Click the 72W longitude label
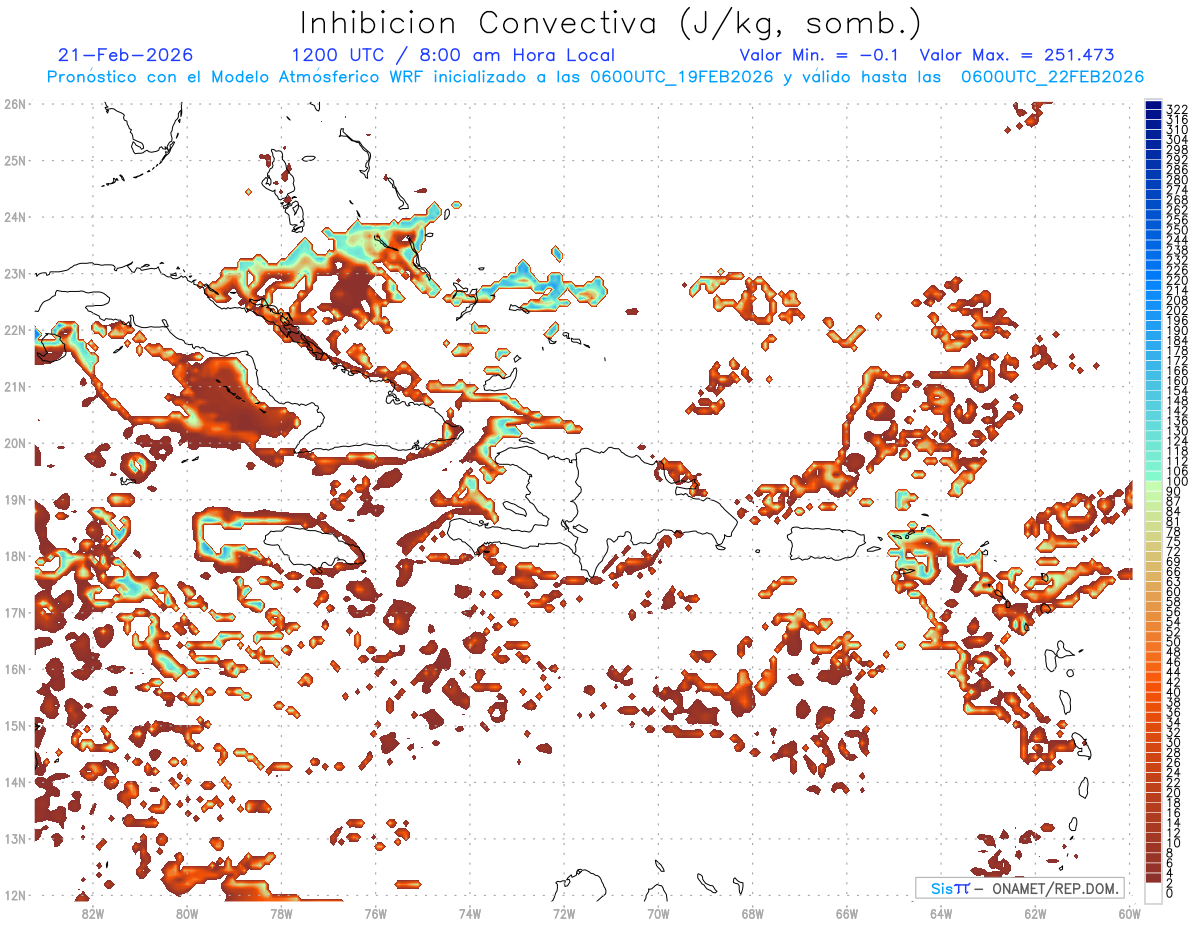Screen dimensions: 1200x927 (x=564, y=913)
